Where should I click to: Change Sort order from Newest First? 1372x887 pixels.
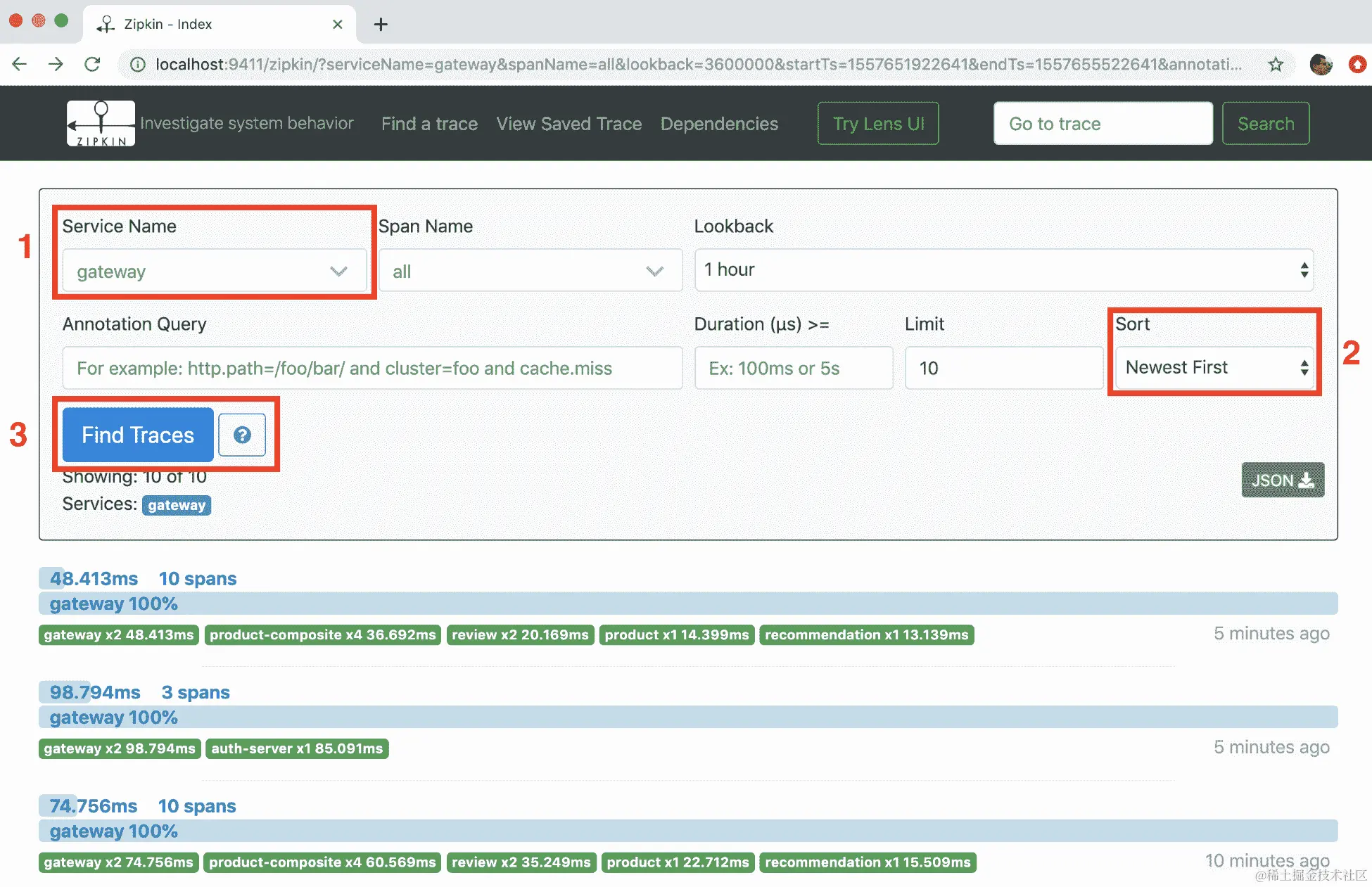coord(1214,368)
